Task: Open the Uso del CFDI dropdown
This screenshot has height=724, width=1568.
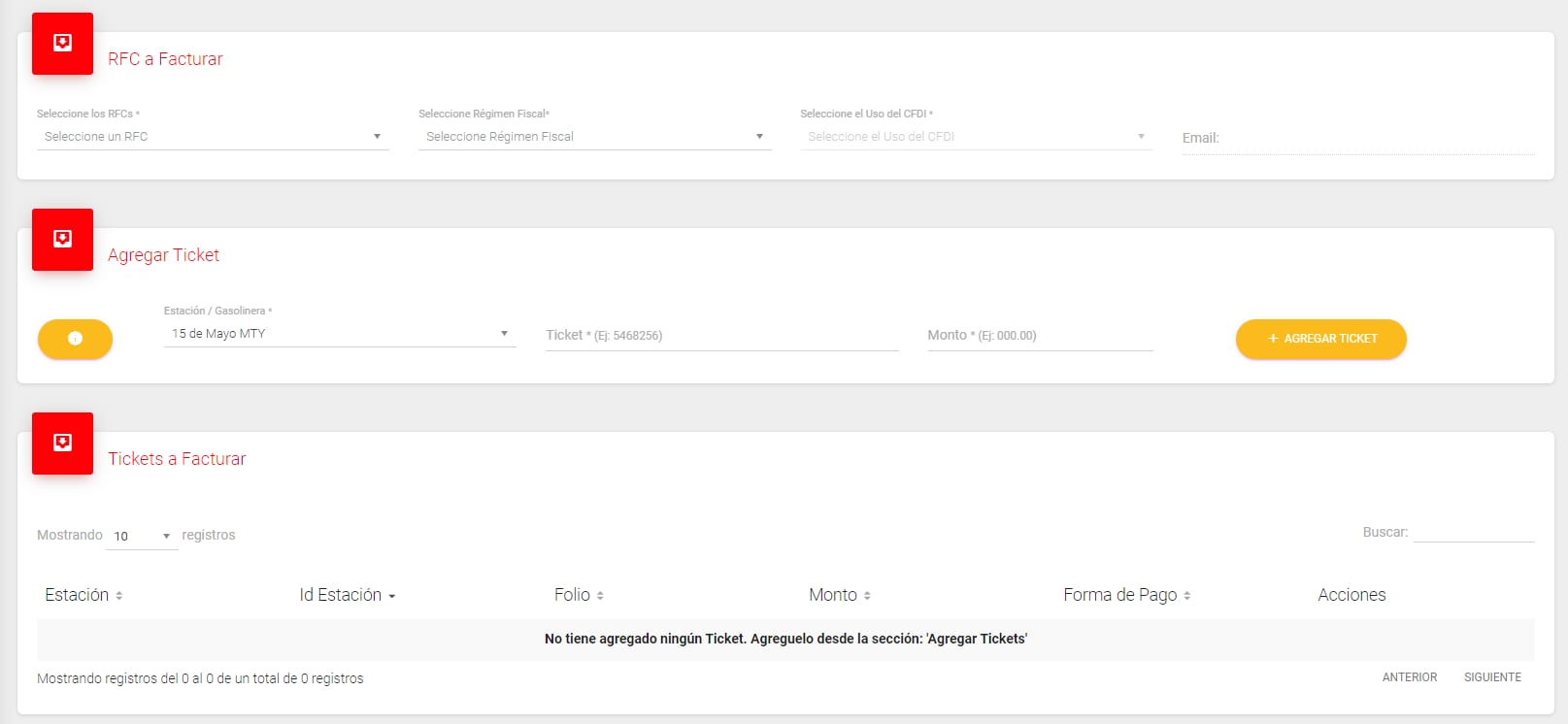Action: [975, 137]
